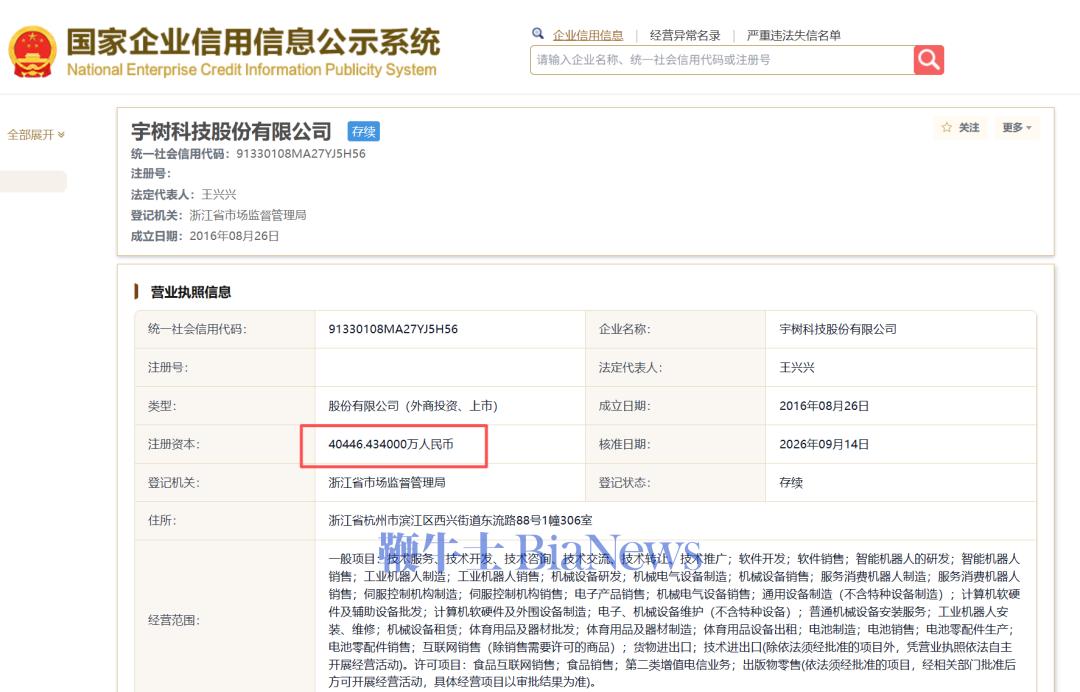Switch to the 企业信用信息 tab
The height and width of the screenshot is (692, 1080).
click(588, 35)
